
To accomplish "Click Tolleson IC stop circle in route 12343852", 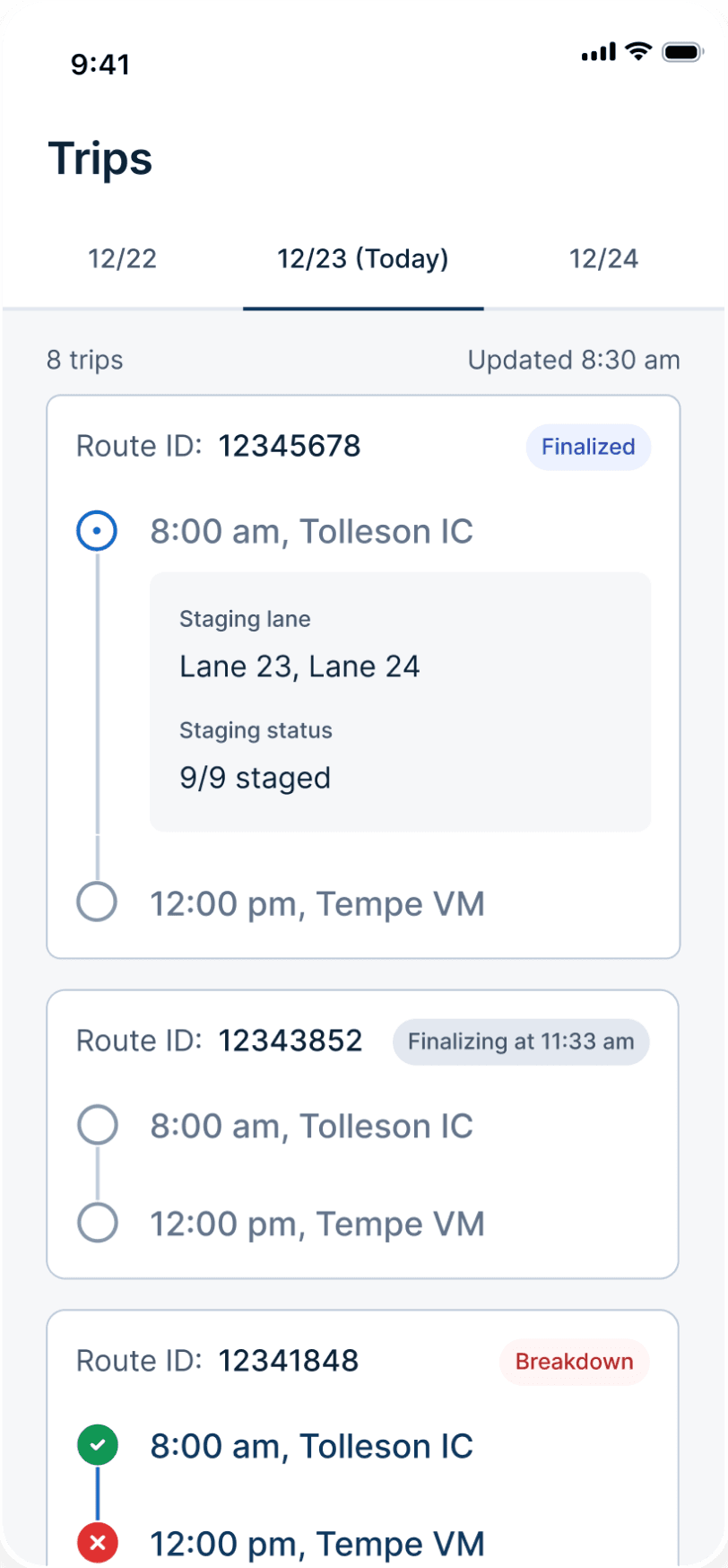I will tap(98, 1125).
